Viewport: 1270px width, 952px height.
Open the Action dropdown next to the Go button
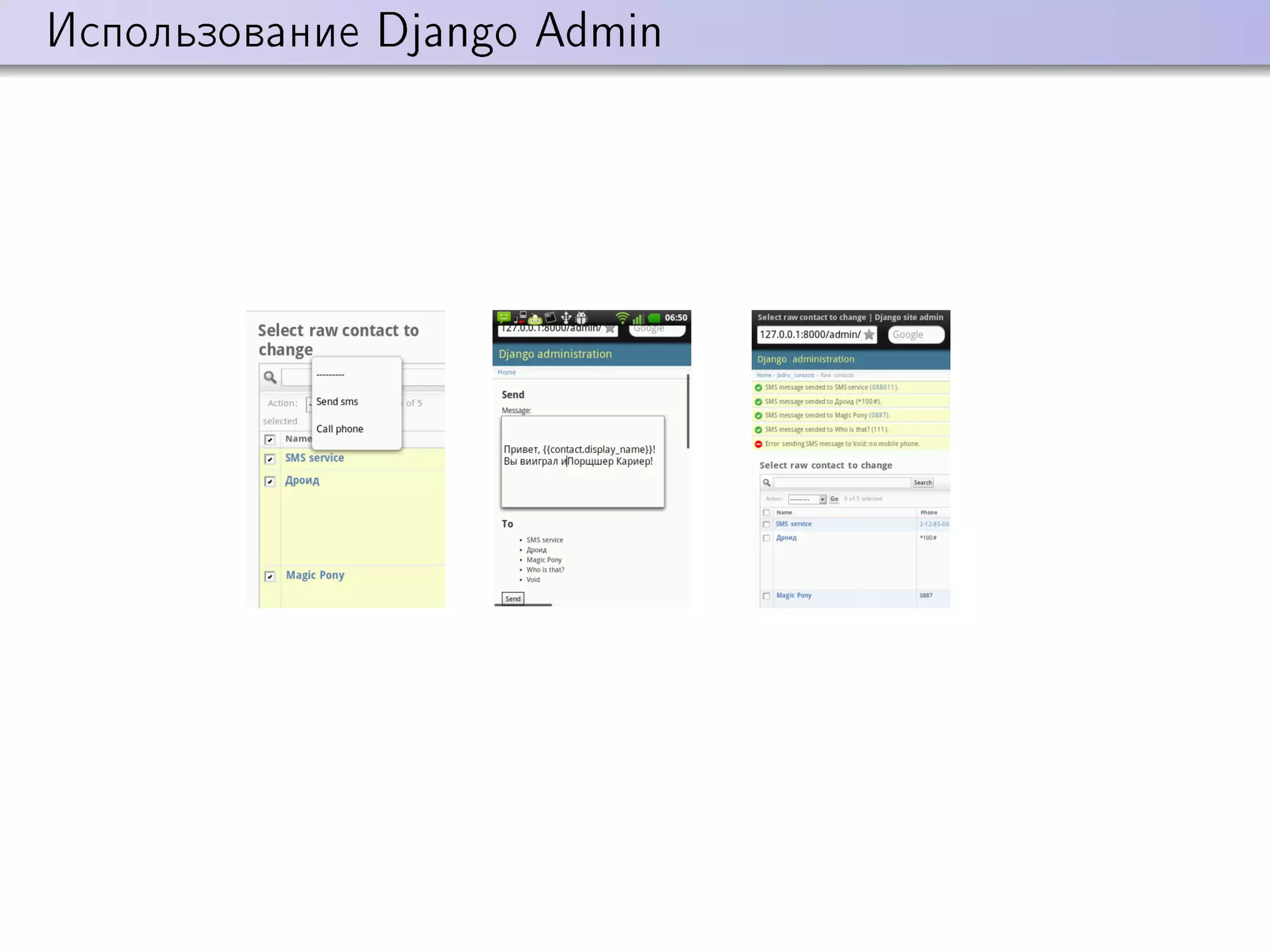pyautogui.click(x=807, y=499)
